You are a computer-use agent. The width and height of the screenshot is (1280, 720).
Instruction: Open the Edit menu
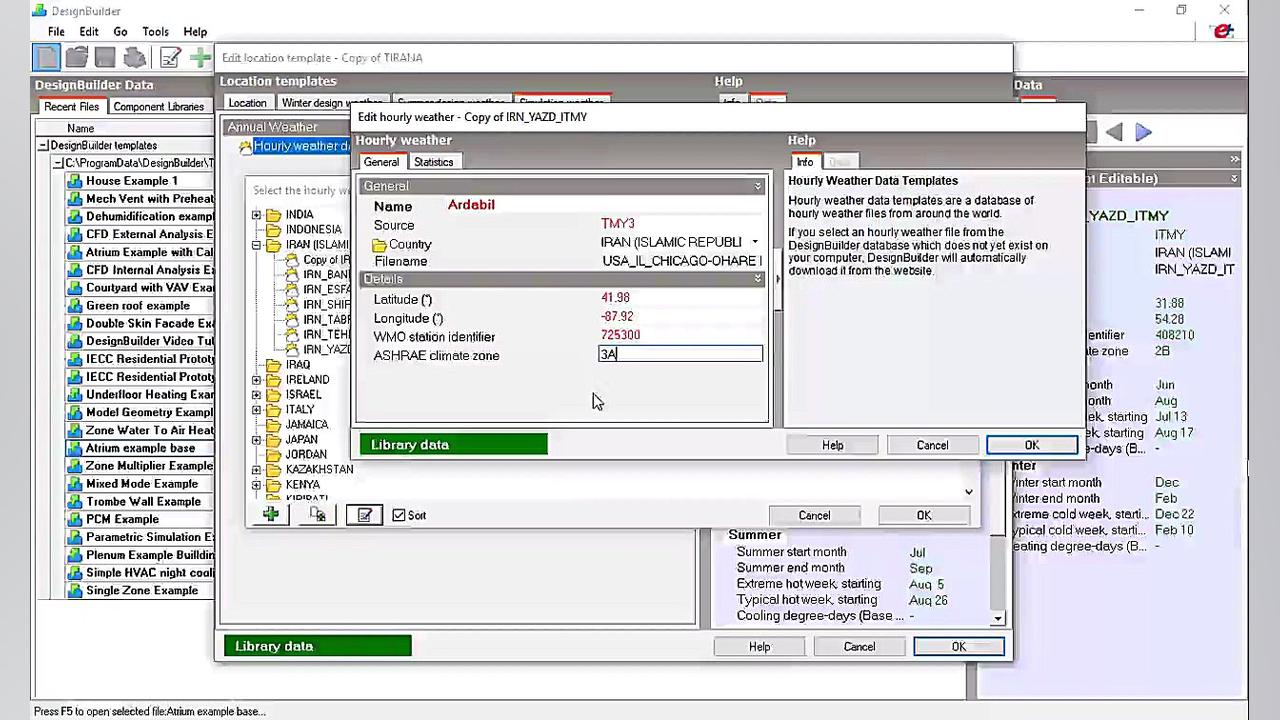[89, 32]
